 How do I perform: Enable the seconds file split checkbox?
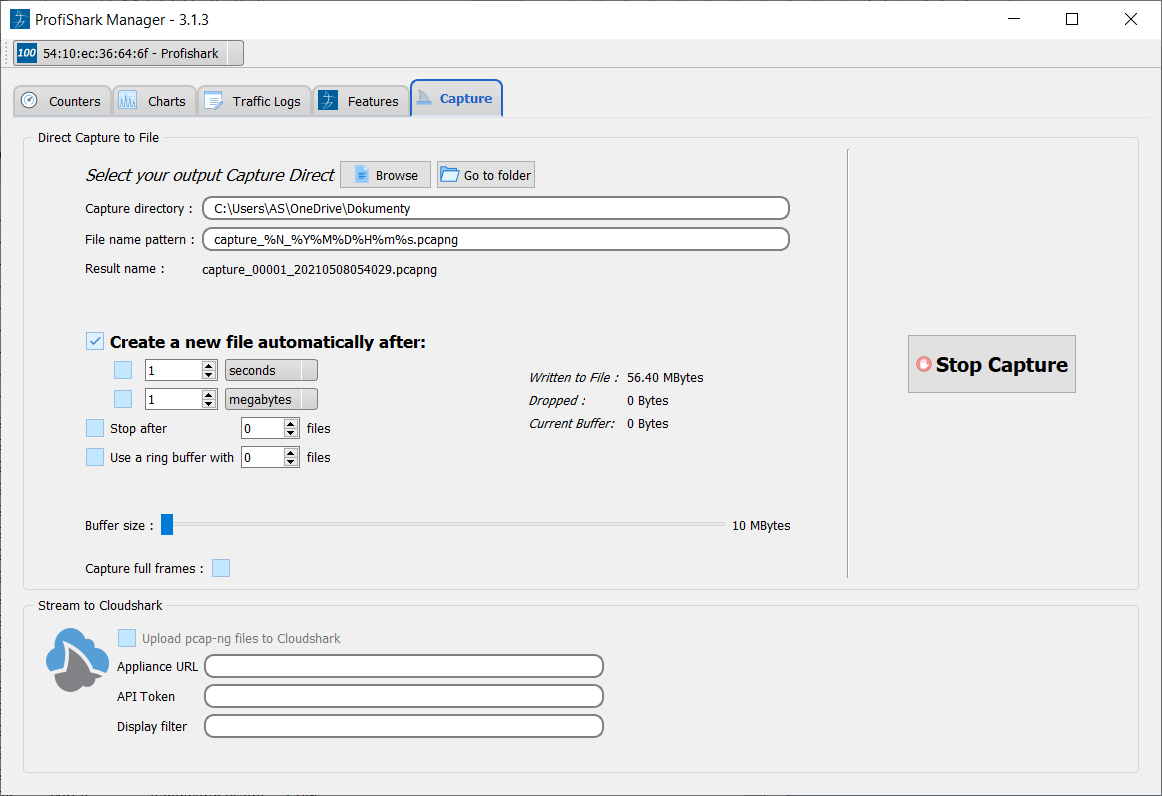[123, 370]
